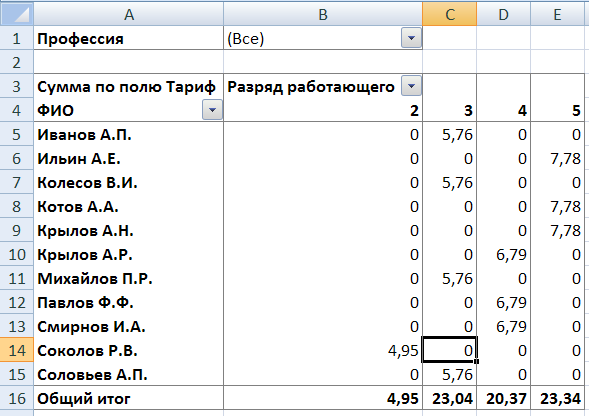
Task: Select column E header
Action: (x=557, y=14)
